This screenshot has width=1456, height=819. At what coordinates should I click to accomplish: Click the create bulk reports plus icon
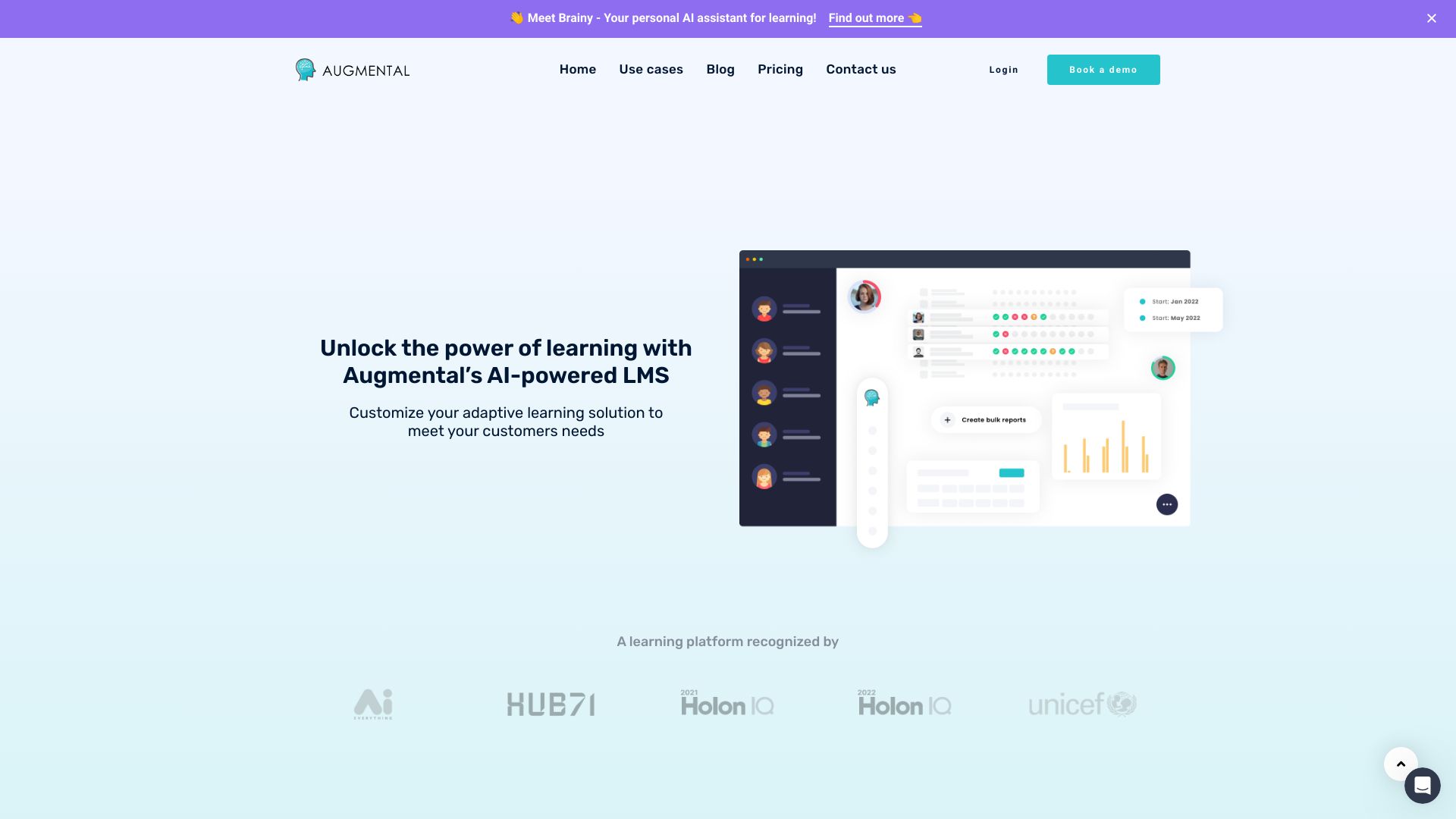click(x=947, y=419)
